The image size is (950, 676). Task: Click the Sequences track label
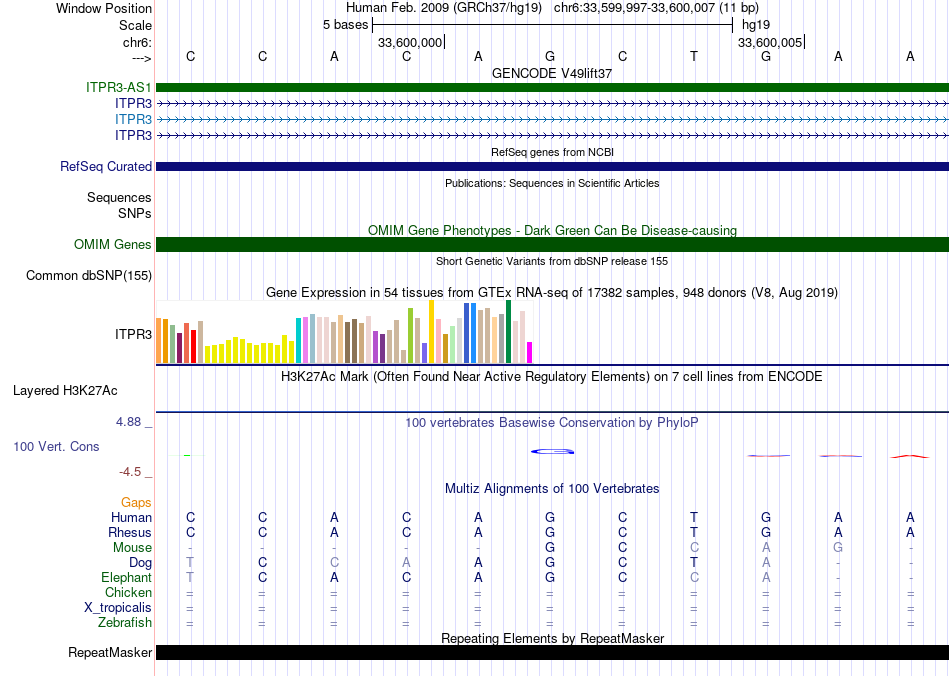[119, 197]
